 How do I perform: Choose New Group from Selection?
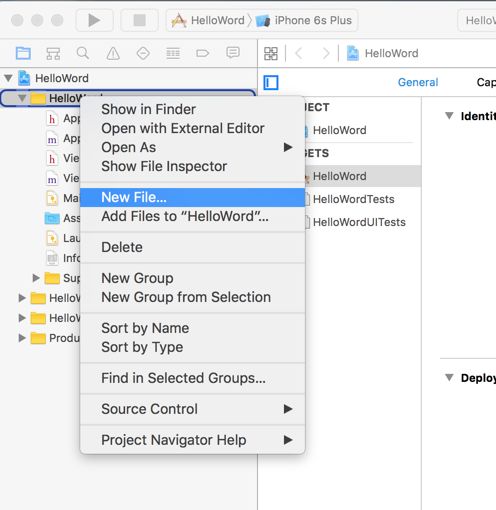pyautogui.click(x=192, y=297)
